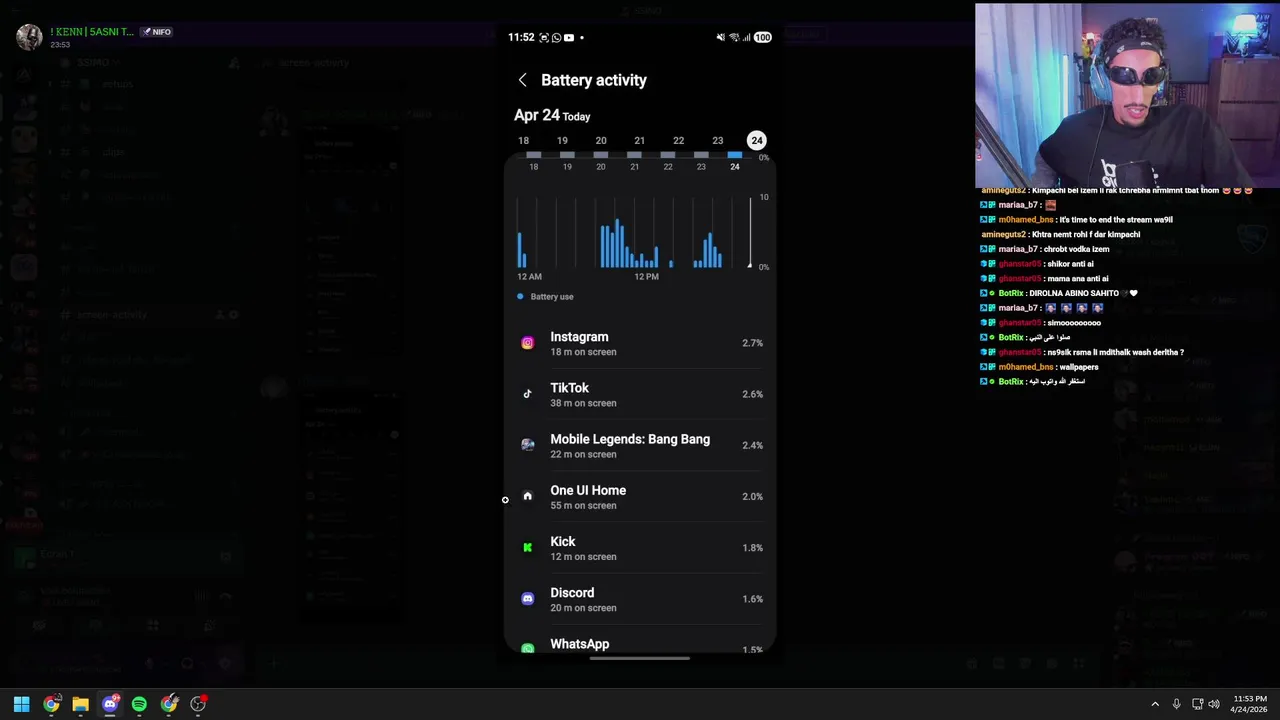Click the '12 PM' chart axis label
Image resolution: width=1280 pixels, height=720 pixels.
coord(646,277)
